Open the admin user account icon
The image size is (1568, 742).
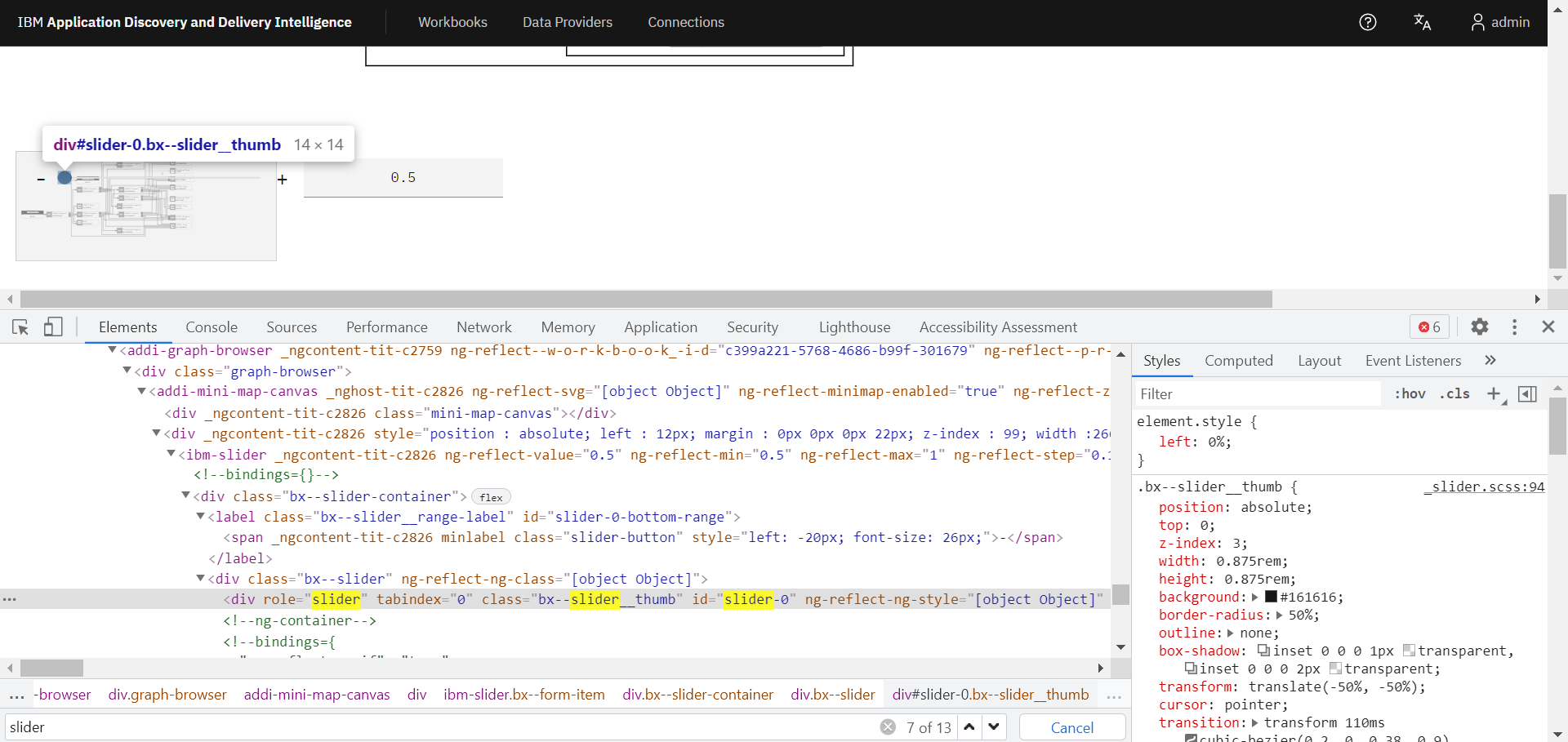coord(1479,22)
